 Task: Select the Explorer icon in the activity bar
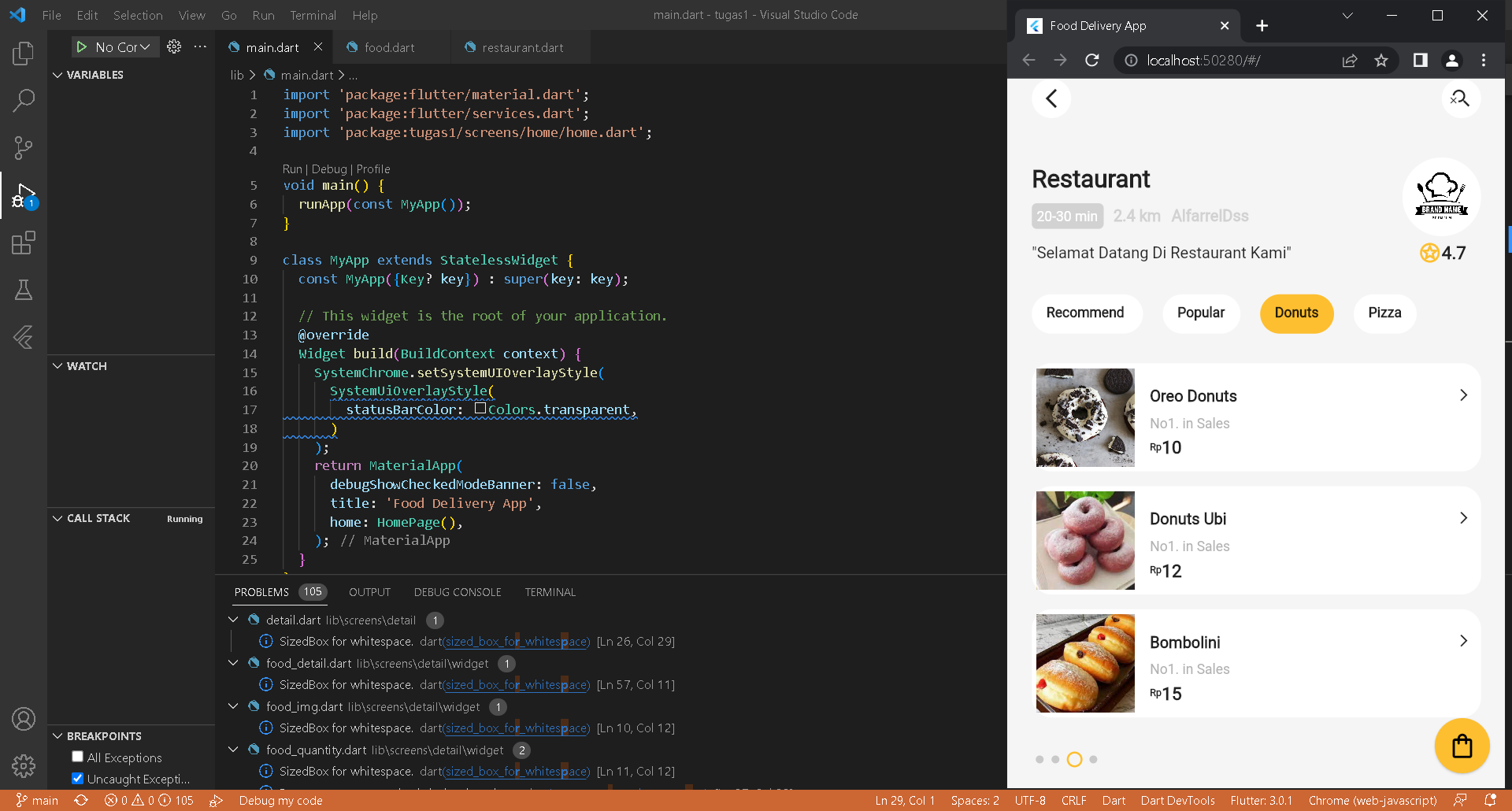23,54
